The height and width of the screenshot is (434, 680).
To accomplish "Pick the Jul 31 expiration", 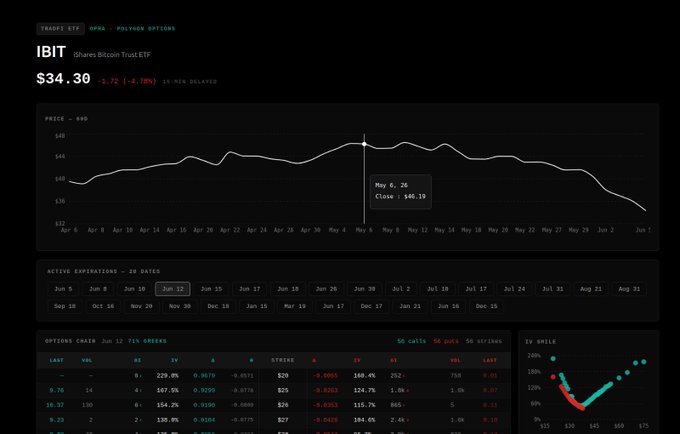I will click(x=552, y=289).
